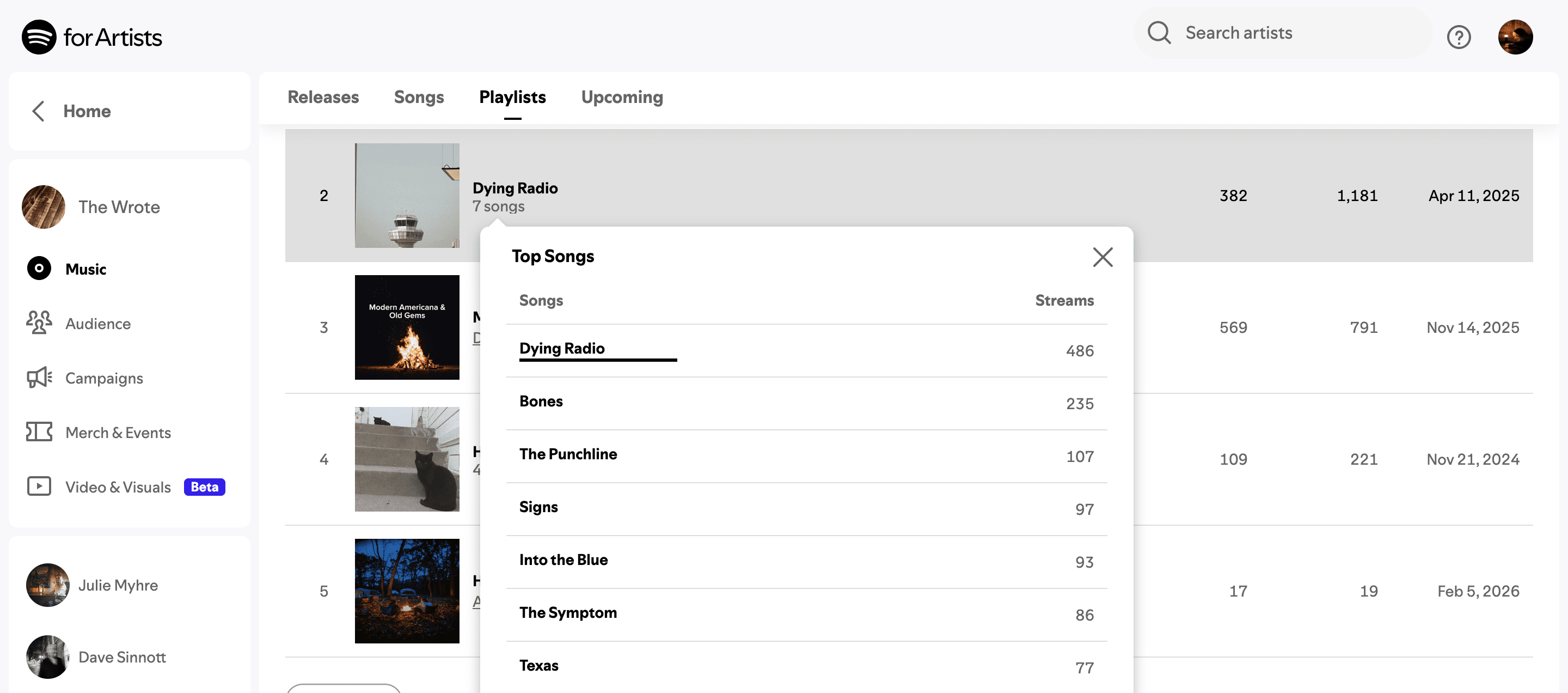Open the Dying Radio song link
The height and width of the screenshot is (693, 1568).
pos(561,348)
